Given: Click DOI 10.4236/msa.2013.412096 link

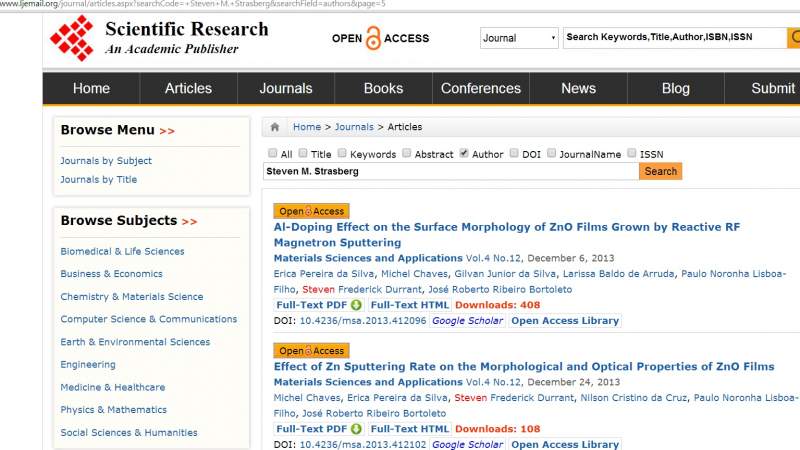Looking at the screenshot, I should (x=363, y=321).
